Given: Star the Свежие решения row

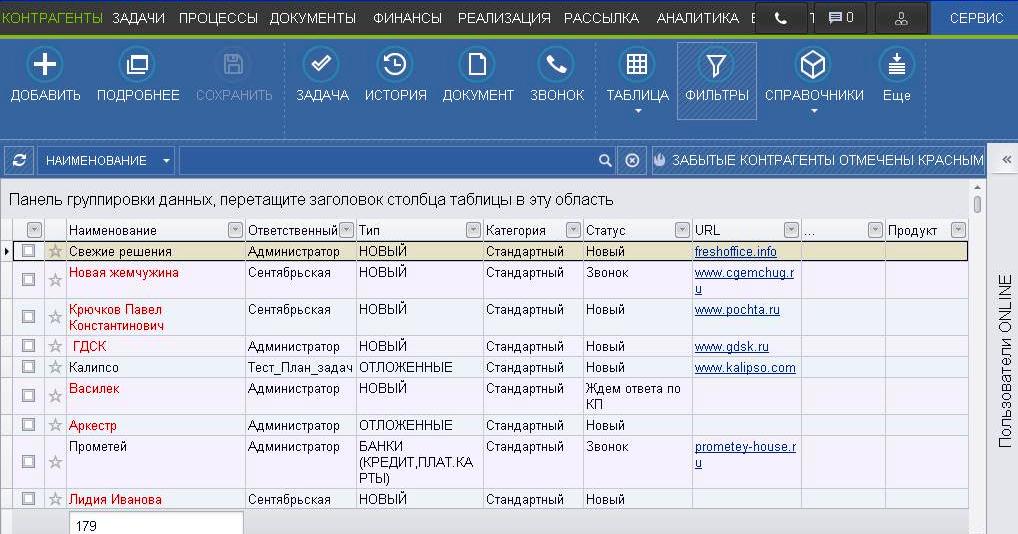Looking at the screenshot, I should (x=55, y=251).
